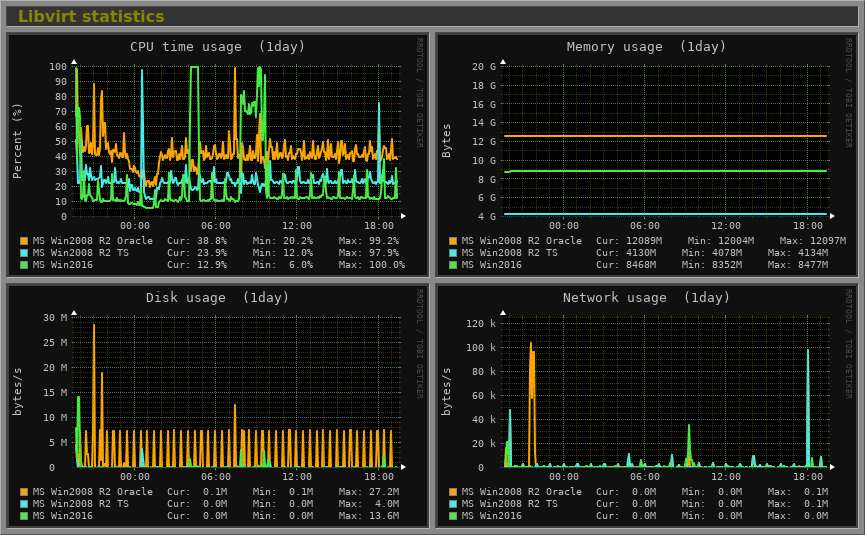Click "MS Win2008 R2 Oracle" label in Memory legend
Screen dimensions: 865x535
pos(521,241)
